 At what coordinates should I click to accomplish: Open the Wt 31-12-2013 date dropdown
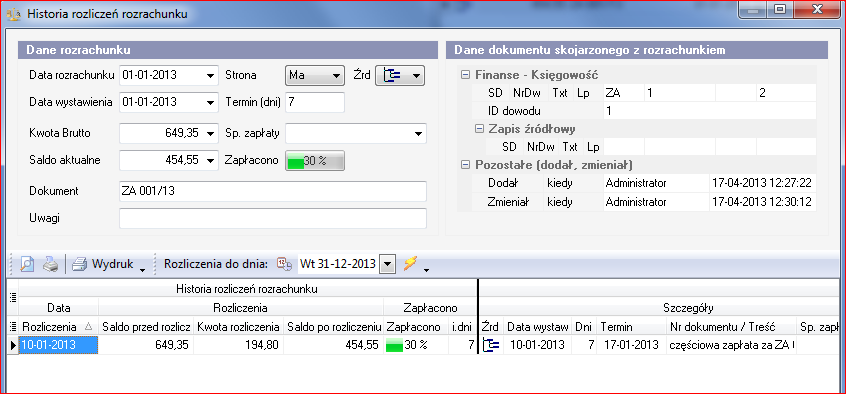[x=388, y=264]
